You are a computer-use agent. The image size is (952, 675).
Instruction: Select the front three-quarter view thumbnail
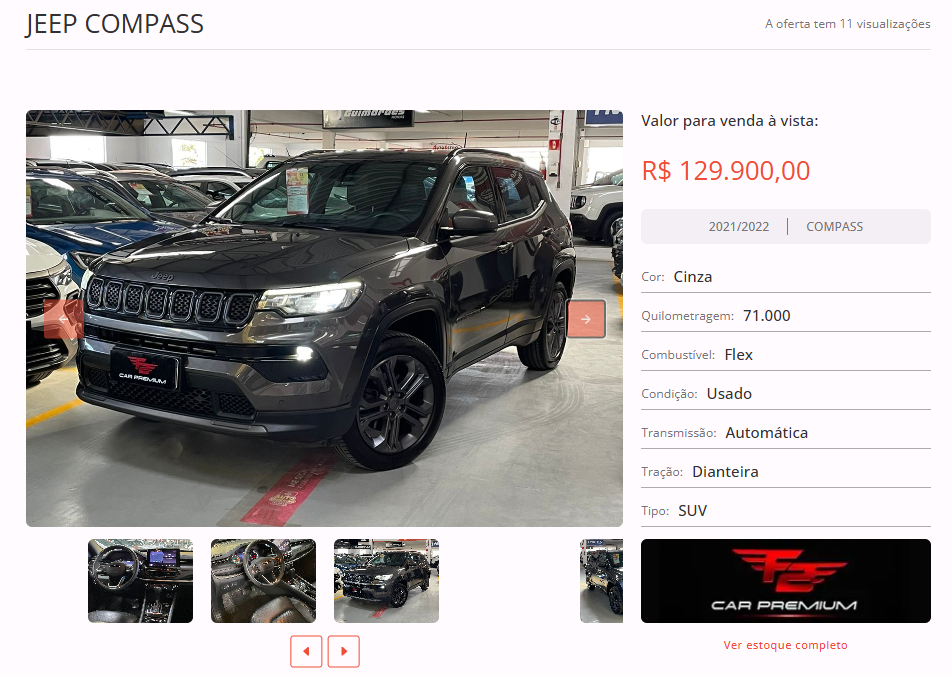[x=386, y=581]
